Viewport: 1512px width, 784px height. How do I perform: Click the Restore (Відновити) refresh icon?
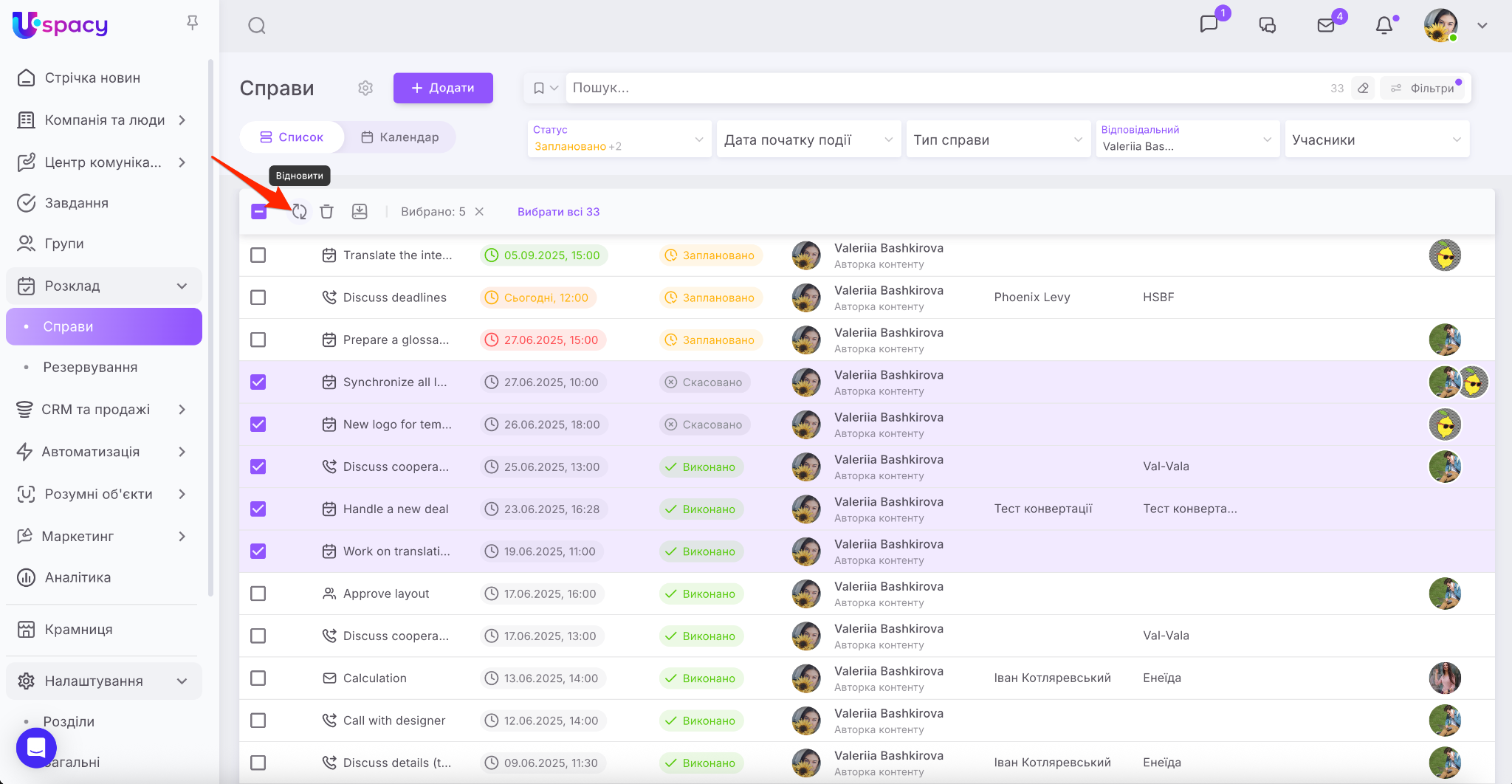click(x=299, y=212)
